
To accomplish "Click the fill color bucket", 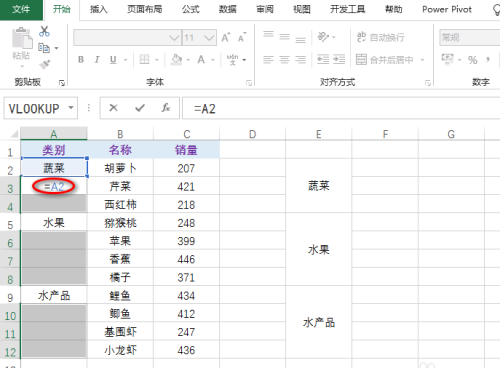I will tap(176, 60).
